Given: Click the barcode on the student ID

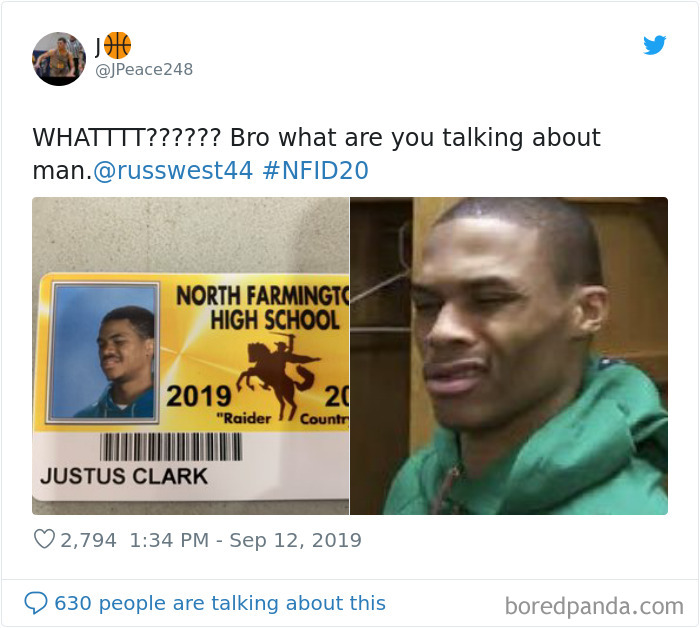Looking at the screenshot, I should coord(171,447).
